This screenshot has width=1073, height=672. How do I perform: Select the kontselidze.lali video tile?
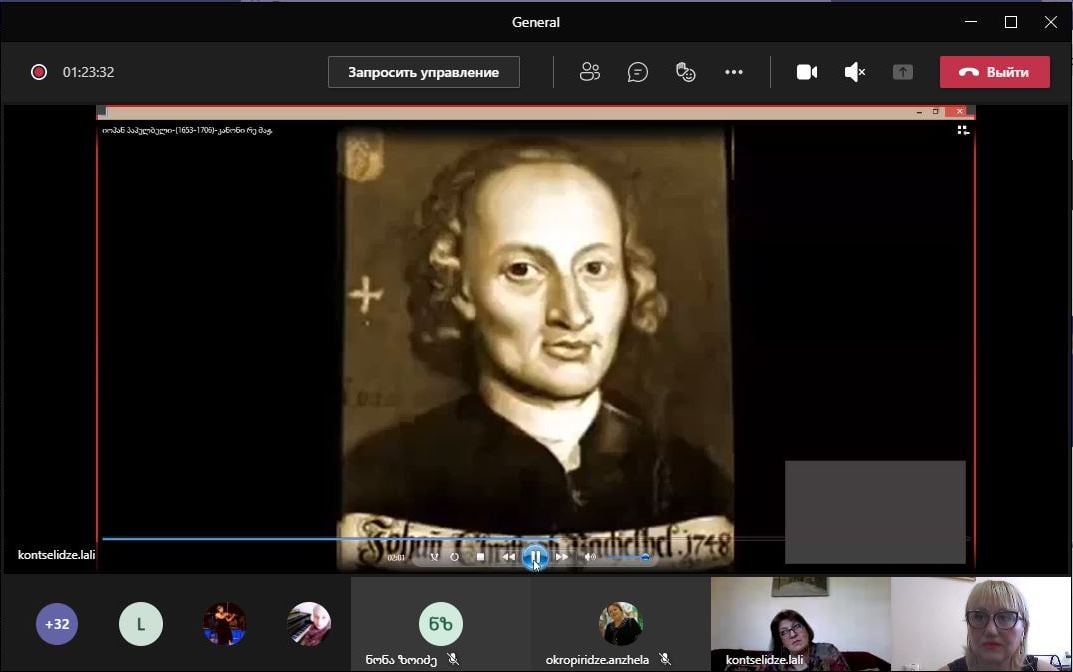coord(801,623)
